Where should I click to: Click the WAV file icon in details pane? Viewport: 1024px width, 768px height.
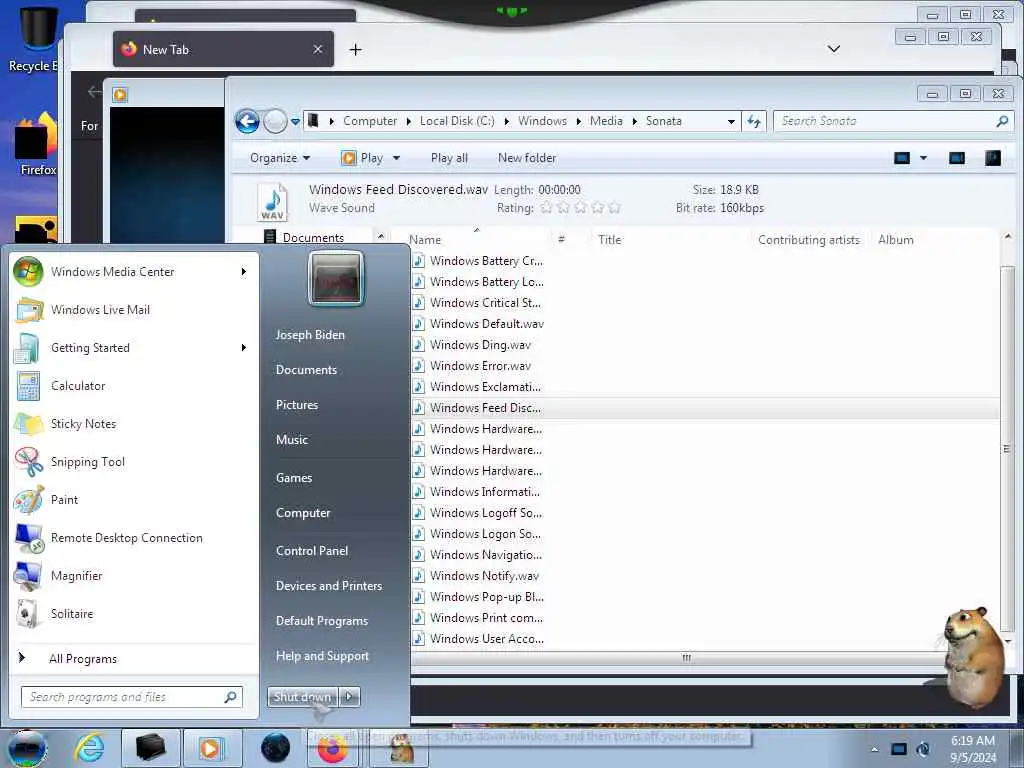tap(272, 201)
